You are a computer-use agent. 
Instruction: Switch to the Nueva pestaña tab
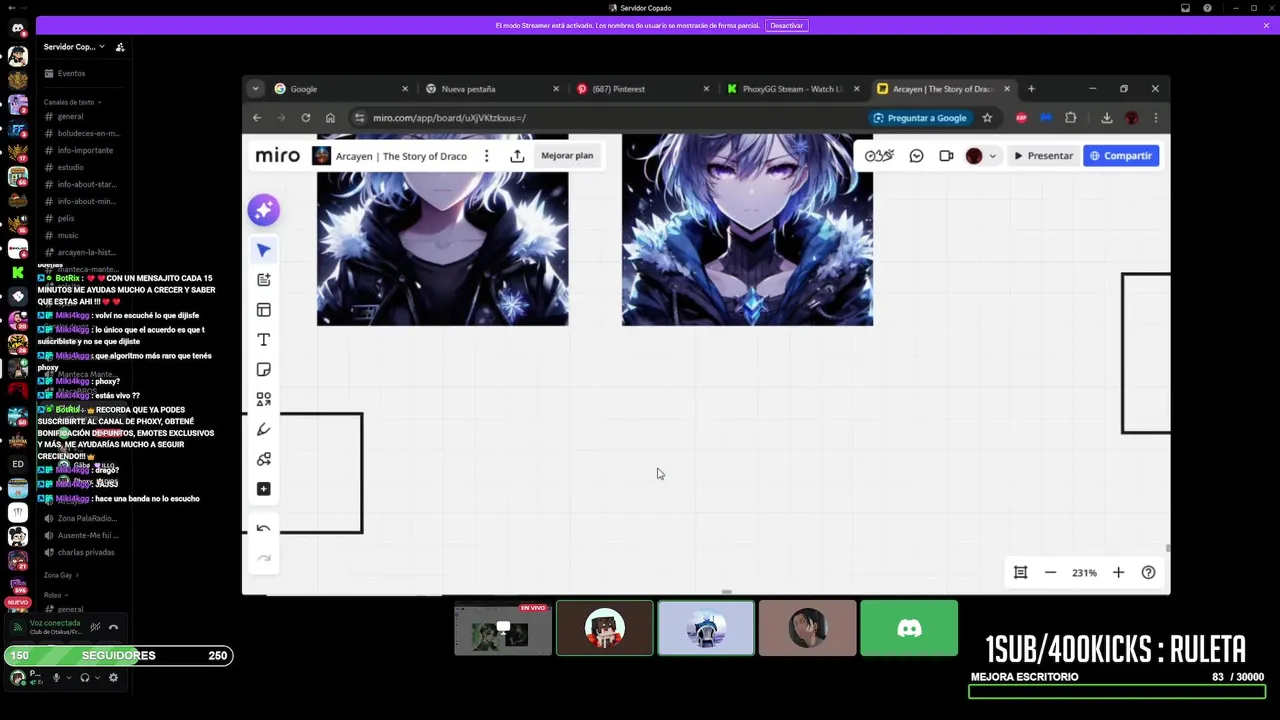(490, 89)
